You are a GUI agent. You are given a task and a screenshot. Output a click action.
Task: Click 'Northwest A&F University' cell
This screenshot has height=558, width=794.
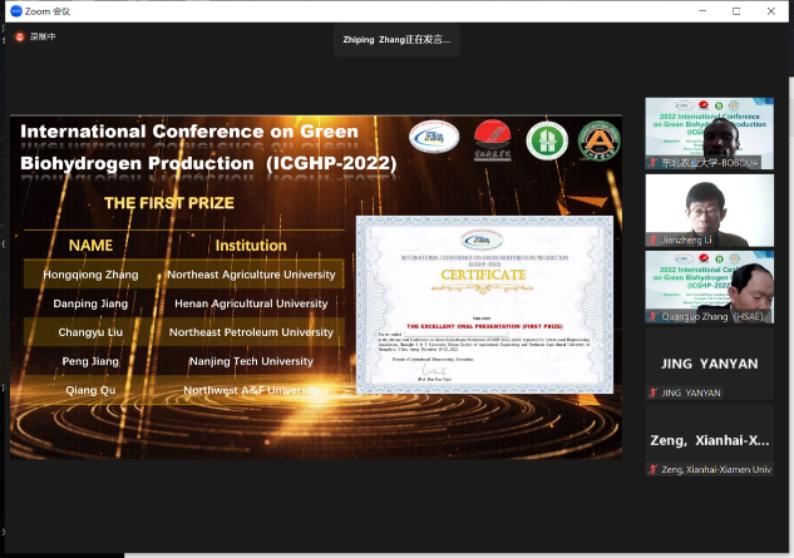point(251,390)
